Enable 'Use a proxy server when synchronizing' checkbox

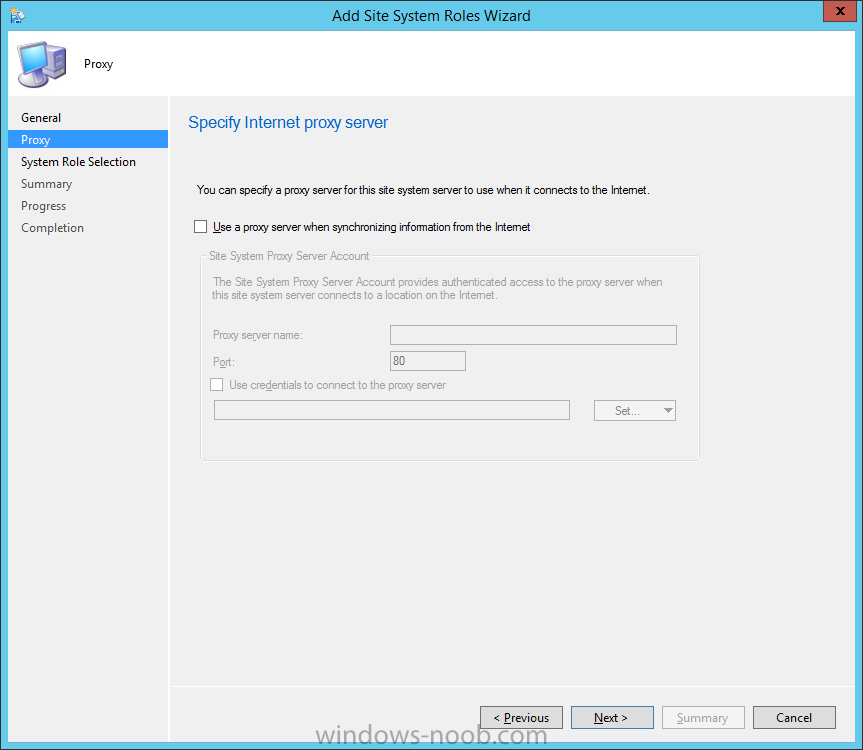pos(200,227)
